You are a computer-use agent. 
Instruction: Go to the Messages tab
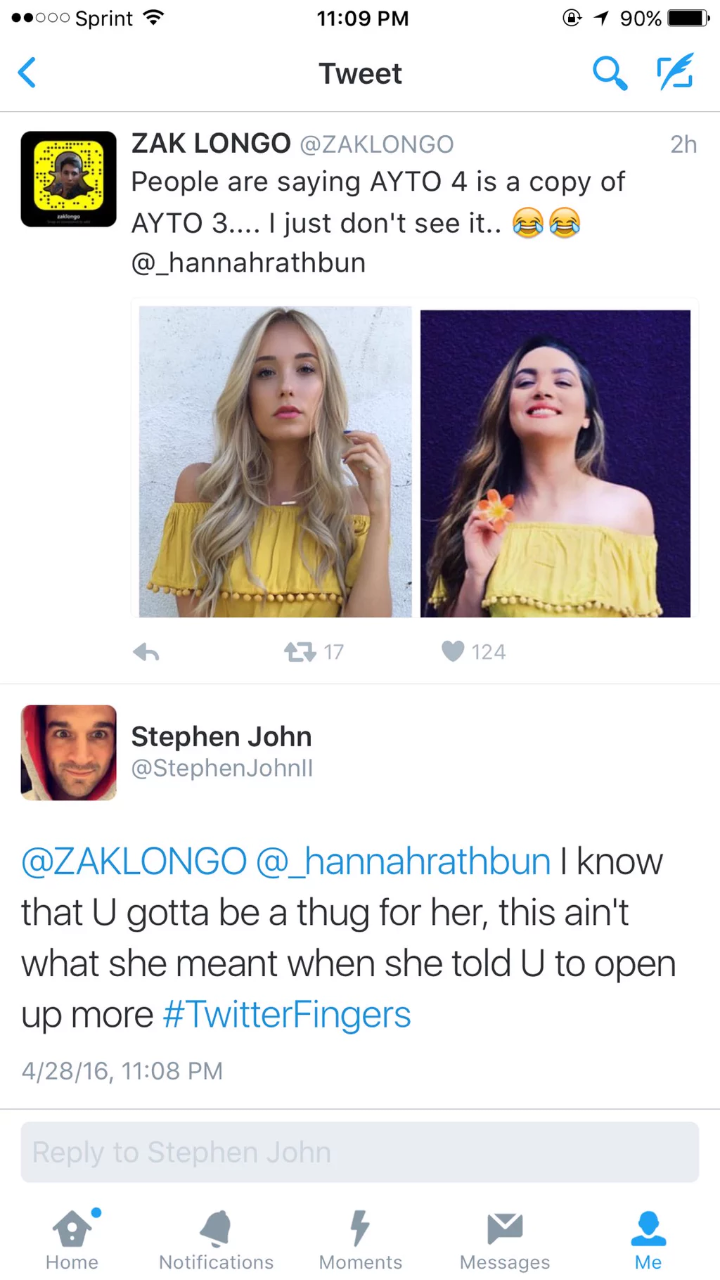tap(504, 1240)
